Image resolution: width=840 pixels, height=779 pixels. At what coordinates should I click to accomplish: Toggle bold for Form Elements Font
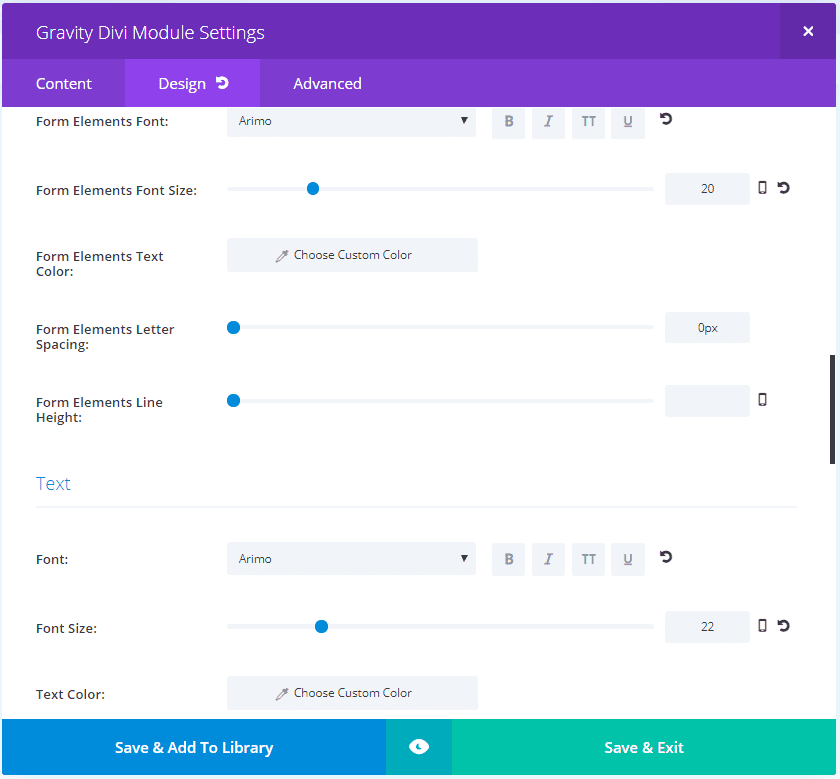click(x=508, y=122)
